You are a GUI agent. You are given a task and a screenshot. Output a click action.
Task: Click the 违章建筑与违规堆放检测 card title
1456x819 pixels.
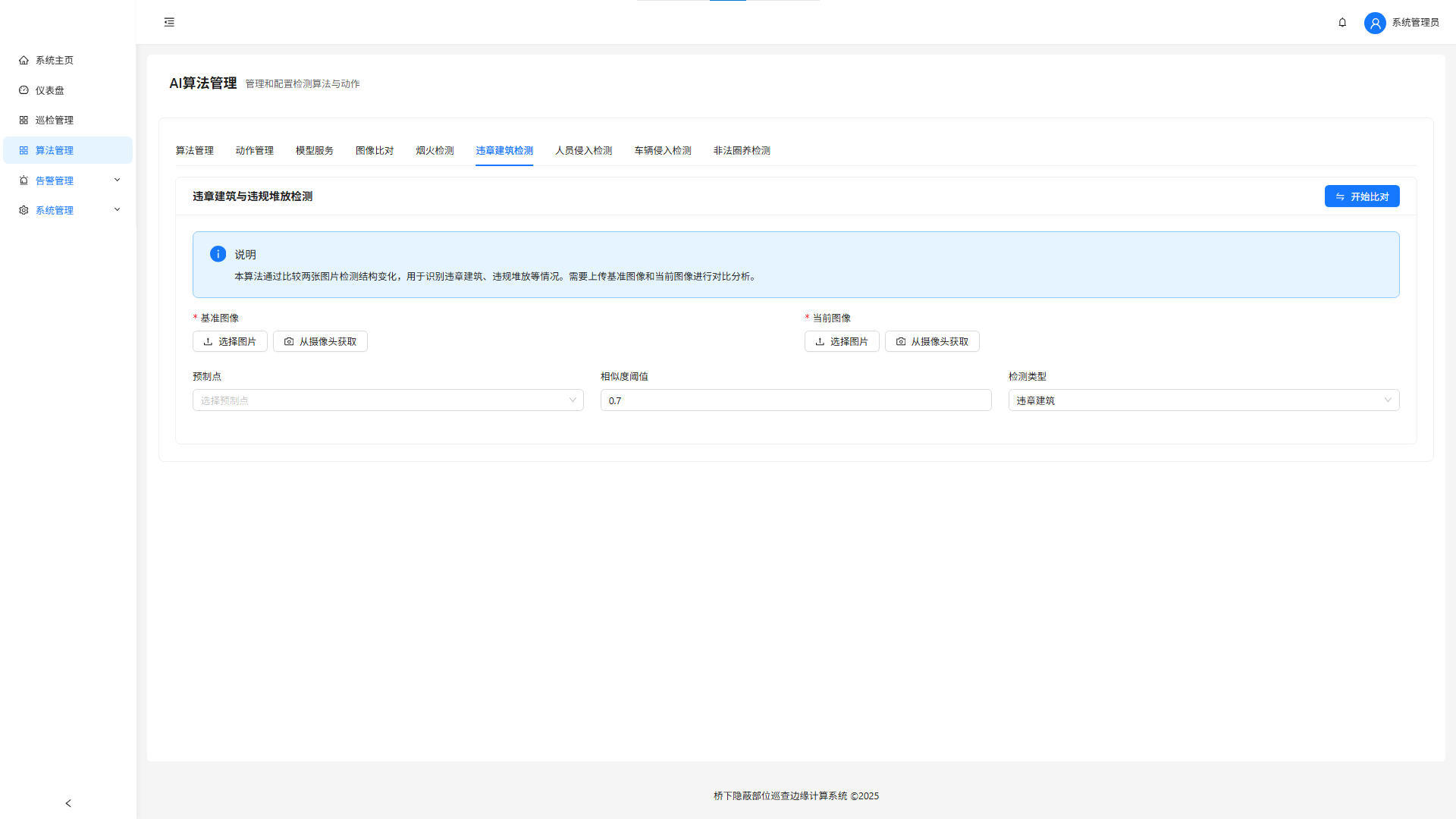(253, 196)
